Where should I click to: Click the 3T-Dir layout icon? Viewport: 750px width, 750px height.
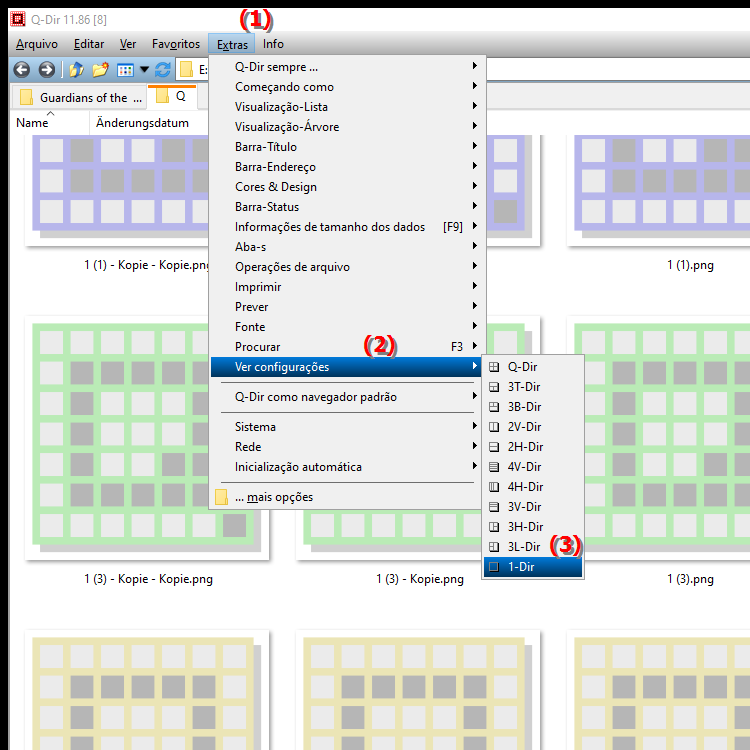[x=494, y=387]
